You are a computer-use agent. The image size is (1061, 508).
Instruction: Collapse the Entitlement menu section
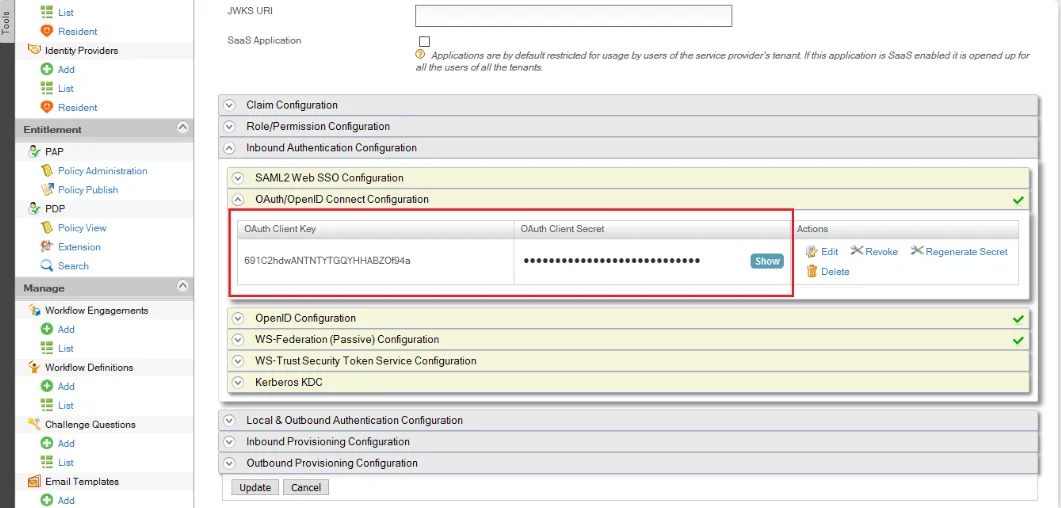click(x=182, y=128)
